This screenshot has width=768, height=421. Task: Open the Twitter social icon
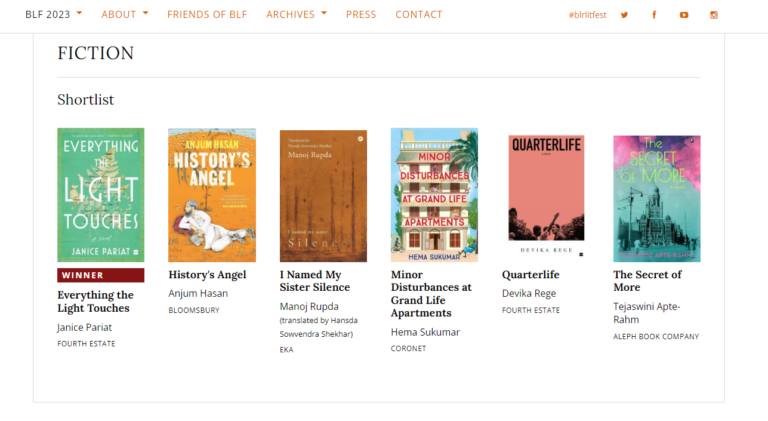click(x=625, y=15)
